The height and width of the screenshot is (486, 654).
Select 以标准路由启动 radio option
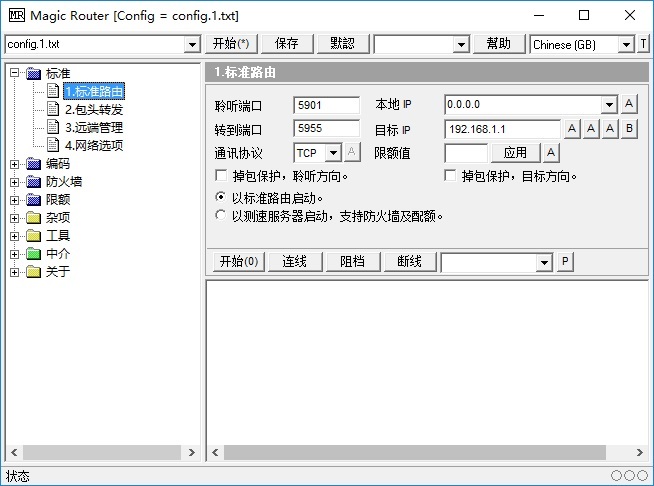221,196
